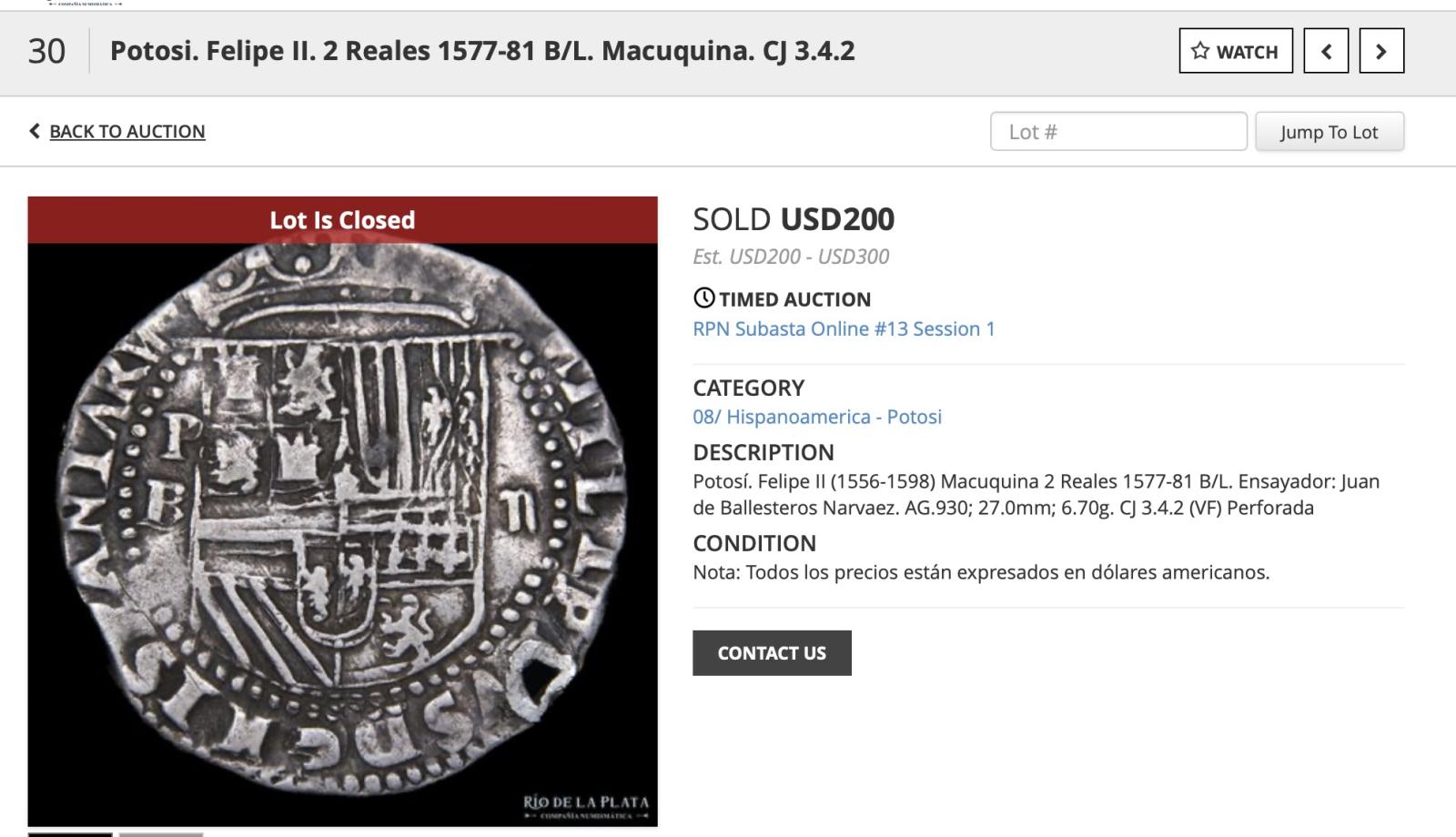Image resolution: width=1456 pixels, height=837 pixels.
Task: Click the Lot Is Closed banner
Action: 342,220
